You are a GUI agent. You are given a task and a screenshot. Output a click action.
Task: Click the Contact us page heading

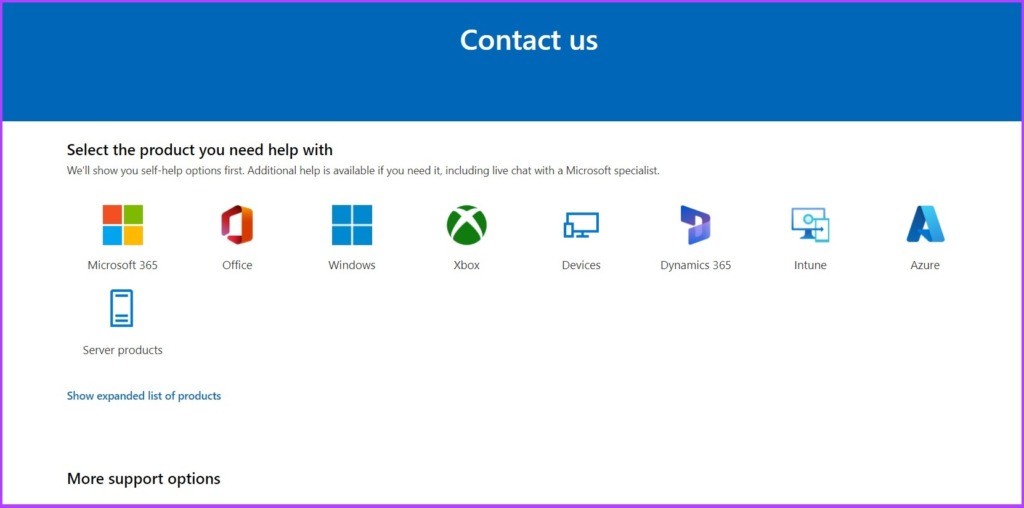click(x=529, y=40)
